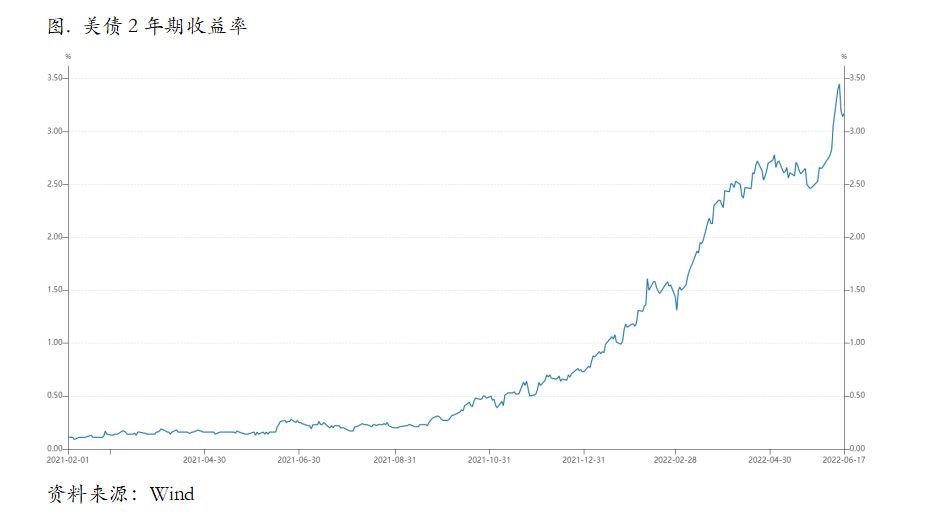Click the % unit above left axis
The image size is (940, 516).
click(68, 57)
